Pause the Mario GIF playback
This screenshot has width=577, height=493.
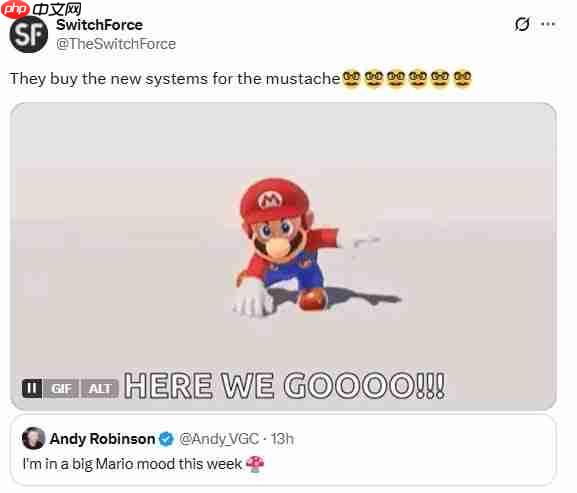click(x=32, y=389)
